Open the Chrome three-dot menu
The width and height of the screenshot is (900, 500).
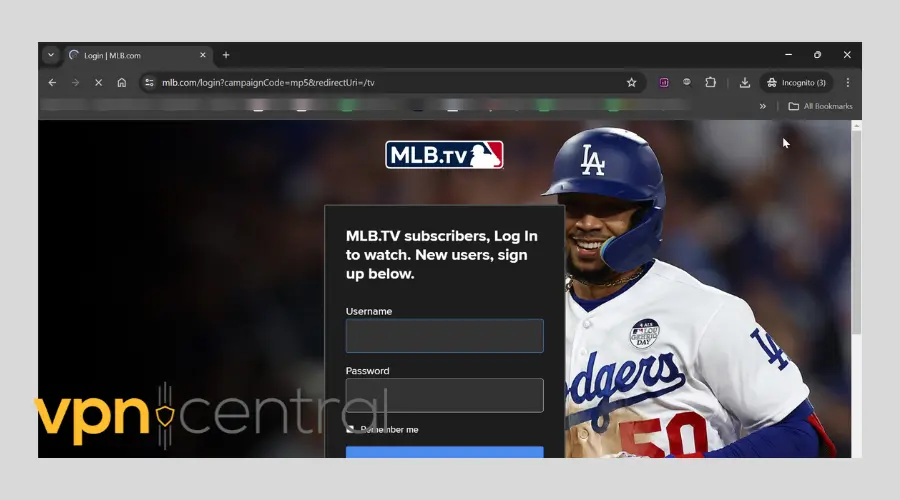[848, 83]
